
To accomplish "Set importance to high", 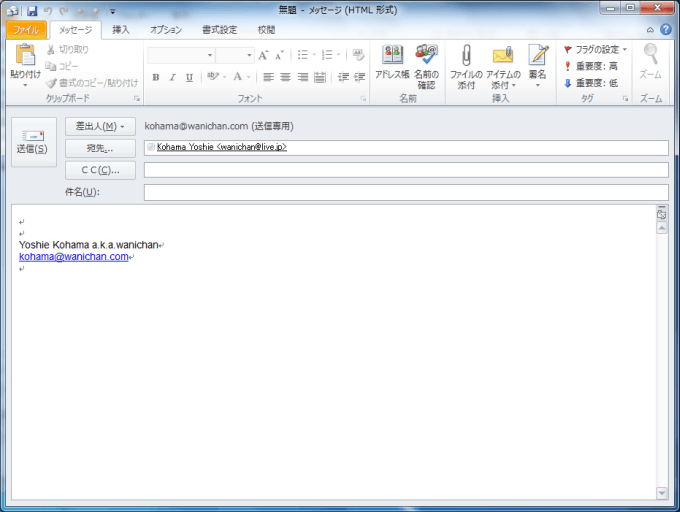I will pyautogui.click(x=591, y=66).
